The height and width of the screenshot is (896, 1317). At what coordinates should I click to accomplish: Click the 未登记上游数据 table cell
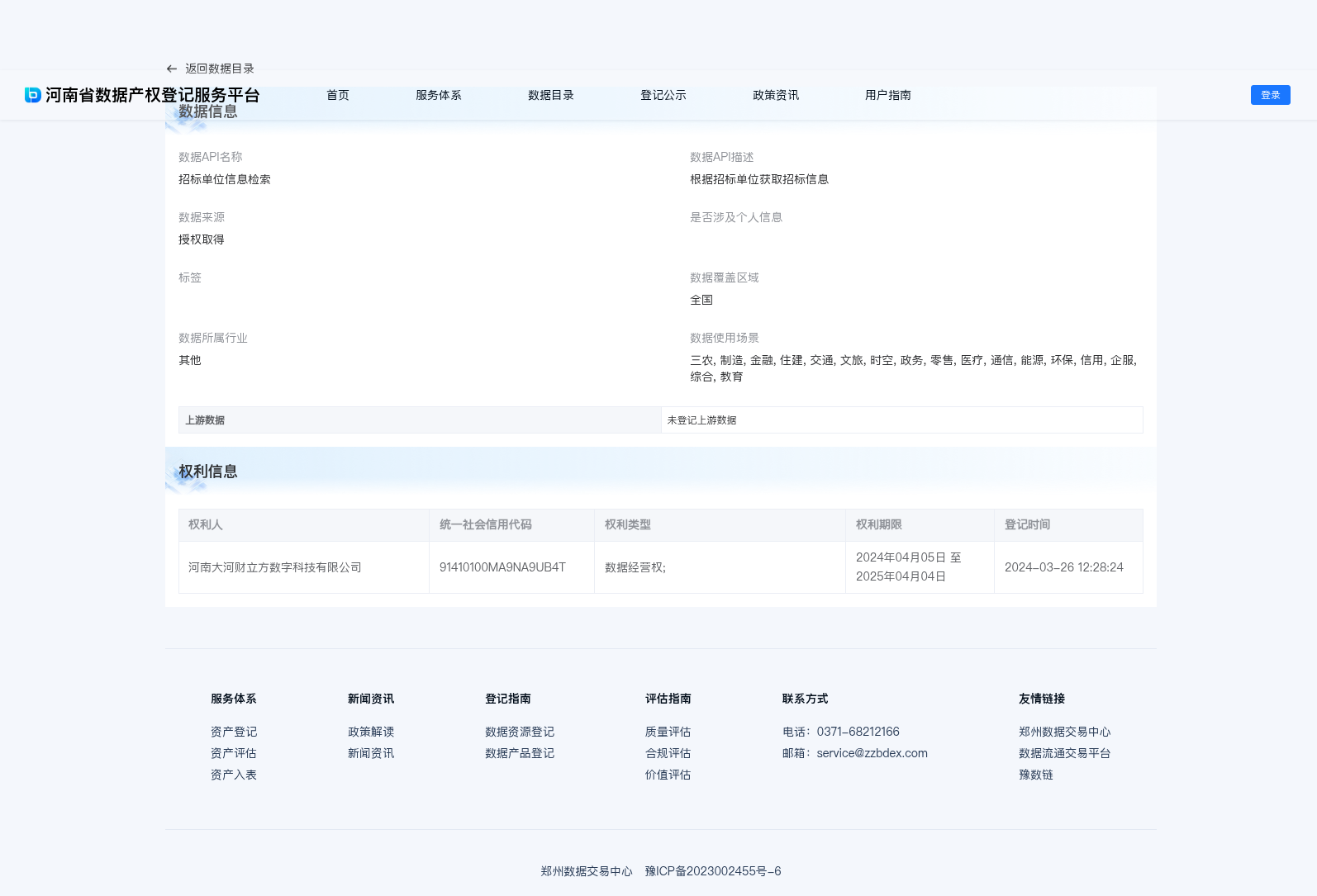point(901,420)
